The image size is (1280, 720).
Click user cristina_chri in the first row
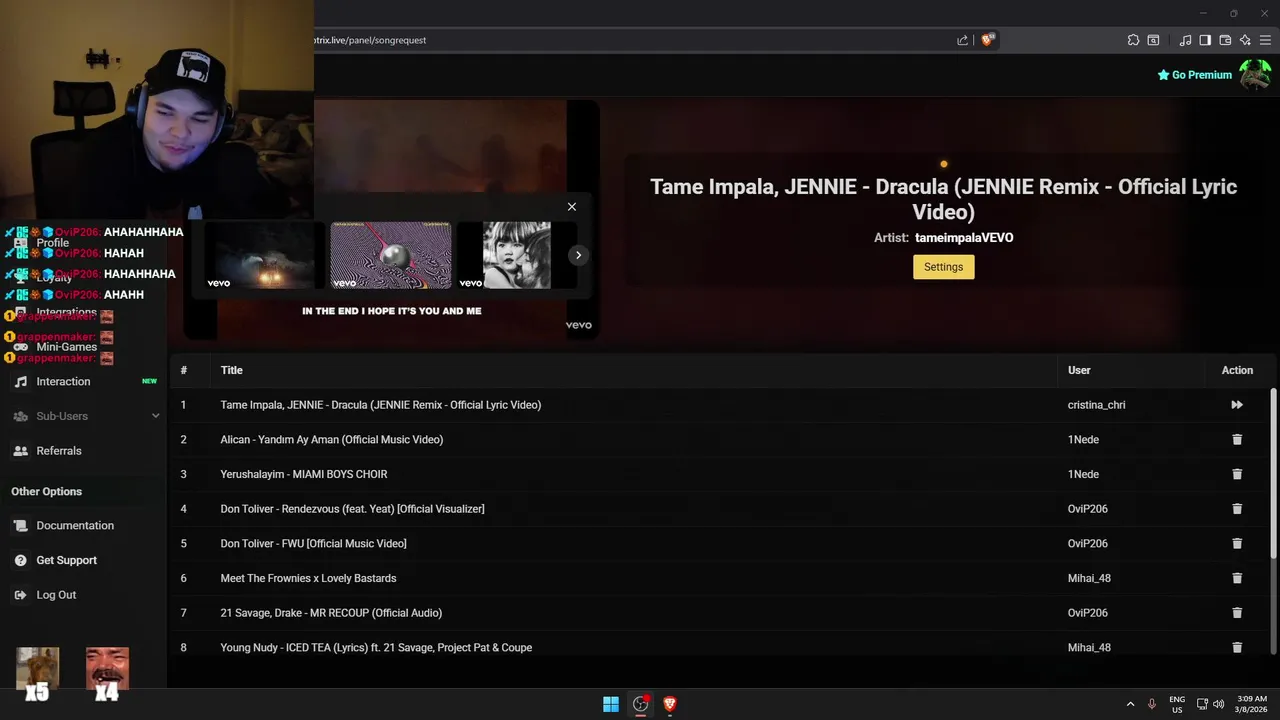[1096, 405]
